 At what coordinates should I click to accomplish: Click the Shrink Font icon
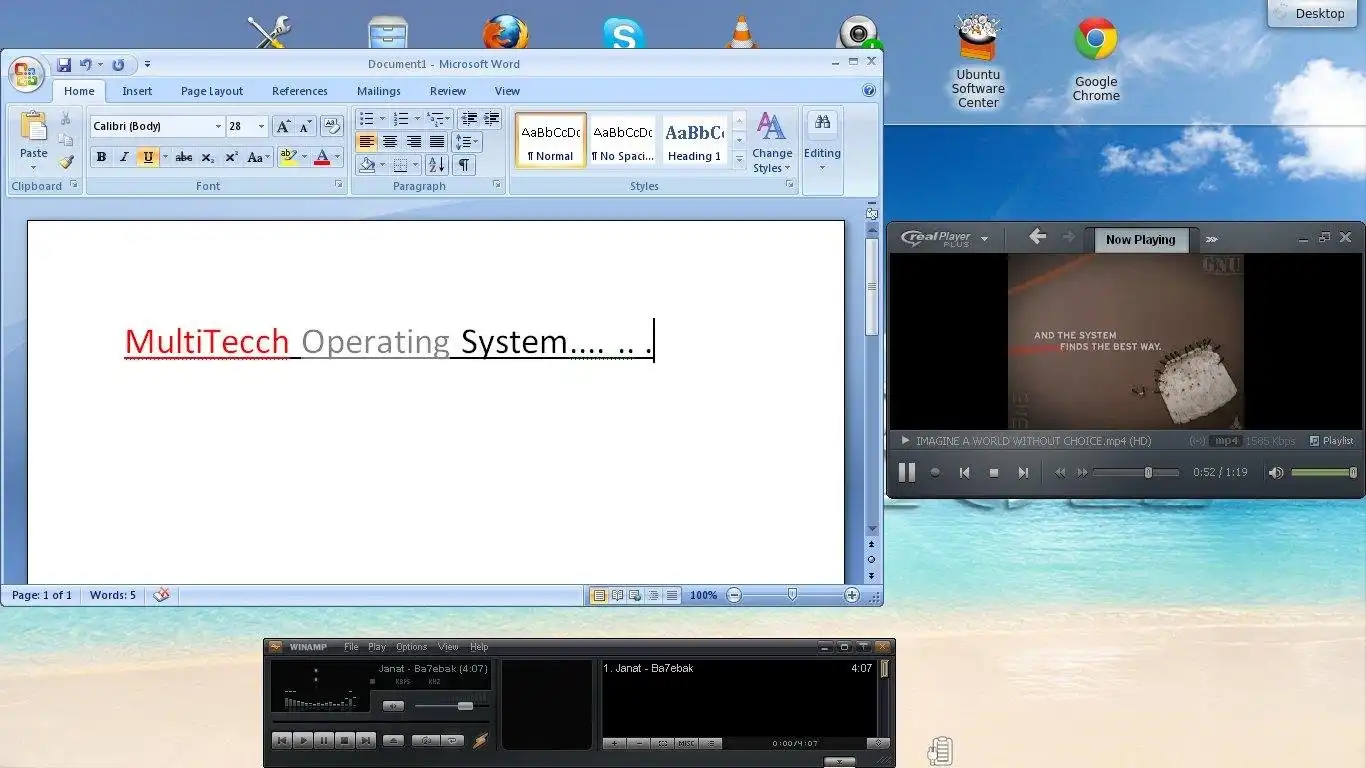[306, 126]
